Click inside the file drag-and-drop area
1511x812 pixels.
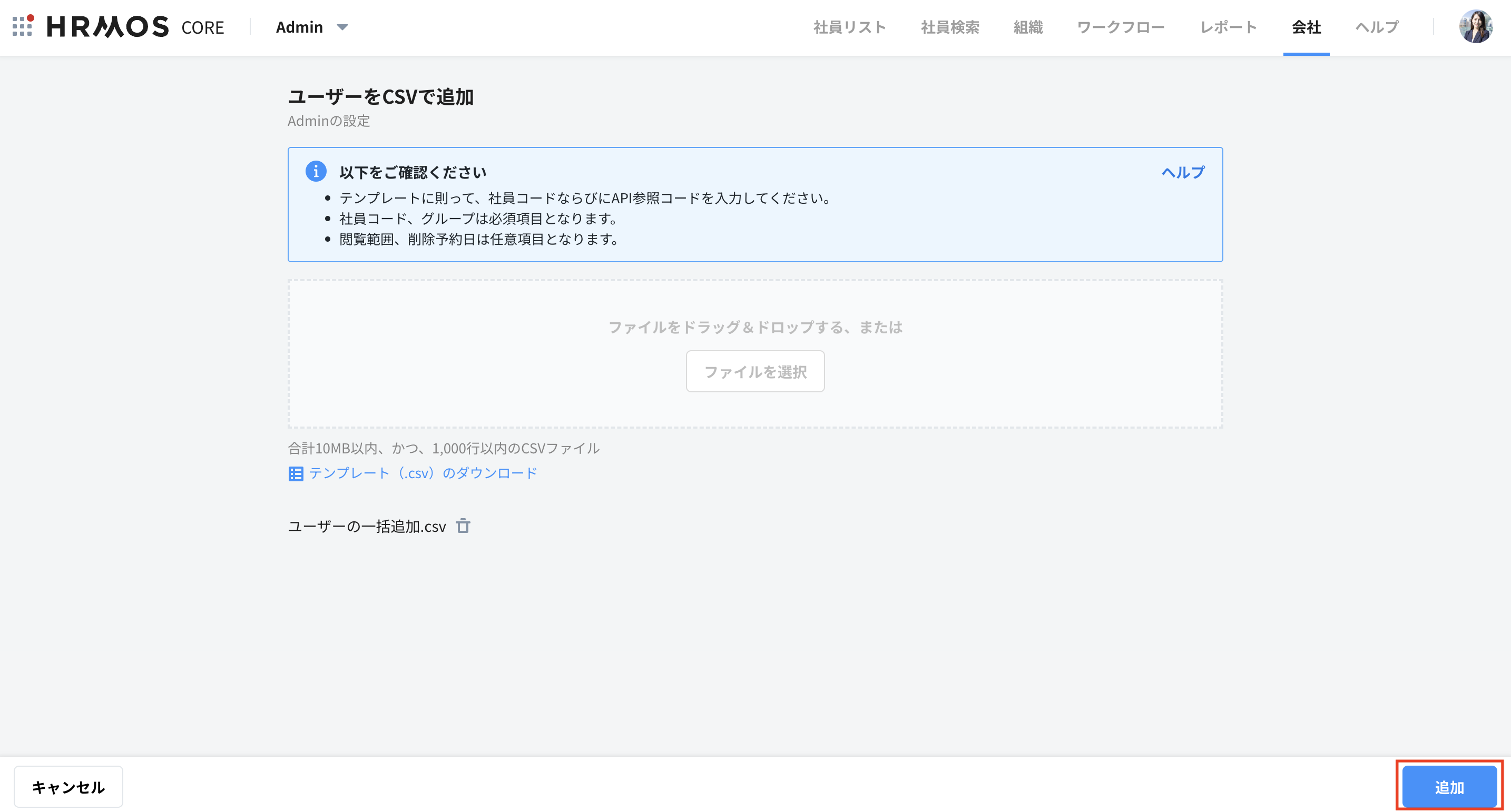coord(755,327)
